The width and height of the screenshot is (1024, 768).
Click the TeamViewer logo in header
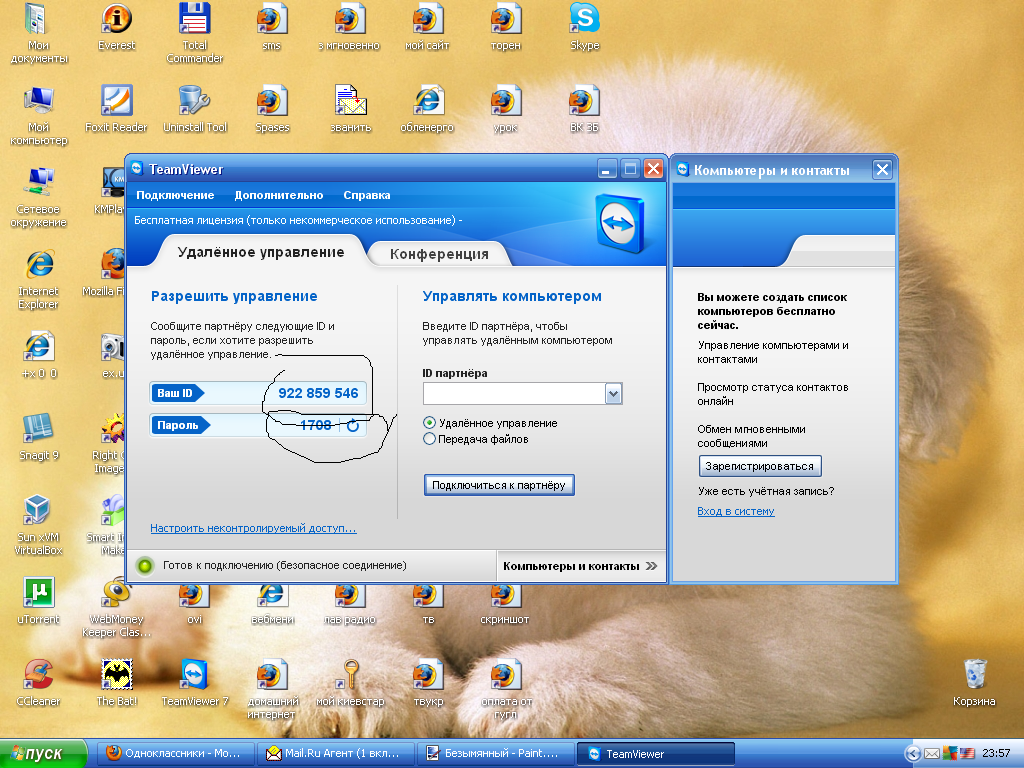(x=620, y=223)
